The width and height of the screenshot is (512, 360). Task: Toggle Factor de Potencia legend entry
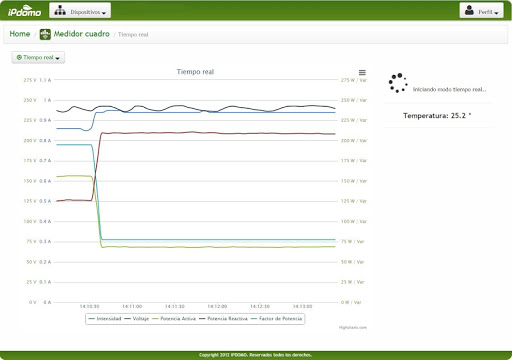276,319
